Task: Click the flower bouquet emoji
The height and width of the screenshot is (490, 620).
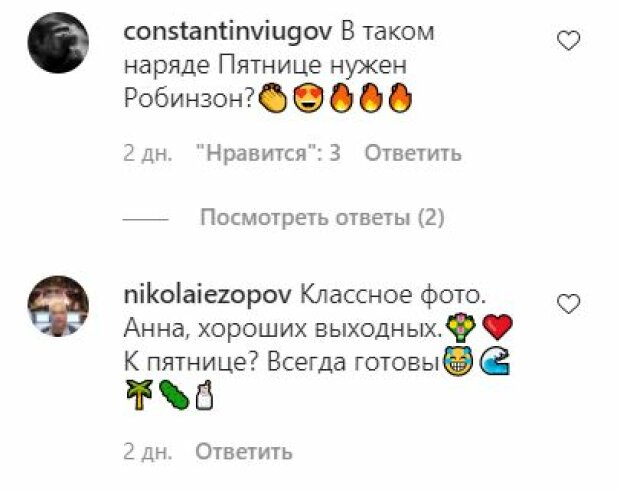Action: click(460, 328)
